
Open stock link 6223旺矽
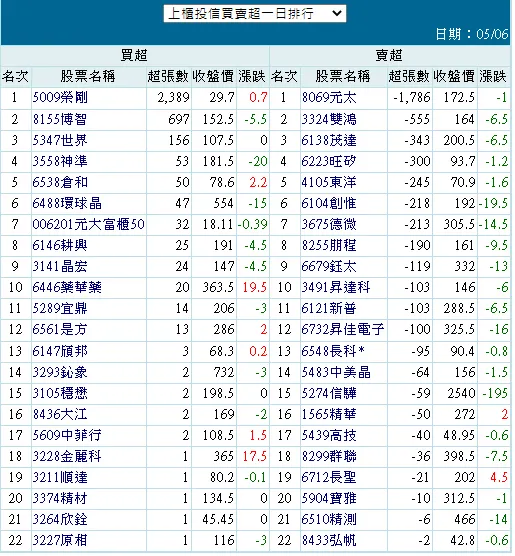coord(329,161)
